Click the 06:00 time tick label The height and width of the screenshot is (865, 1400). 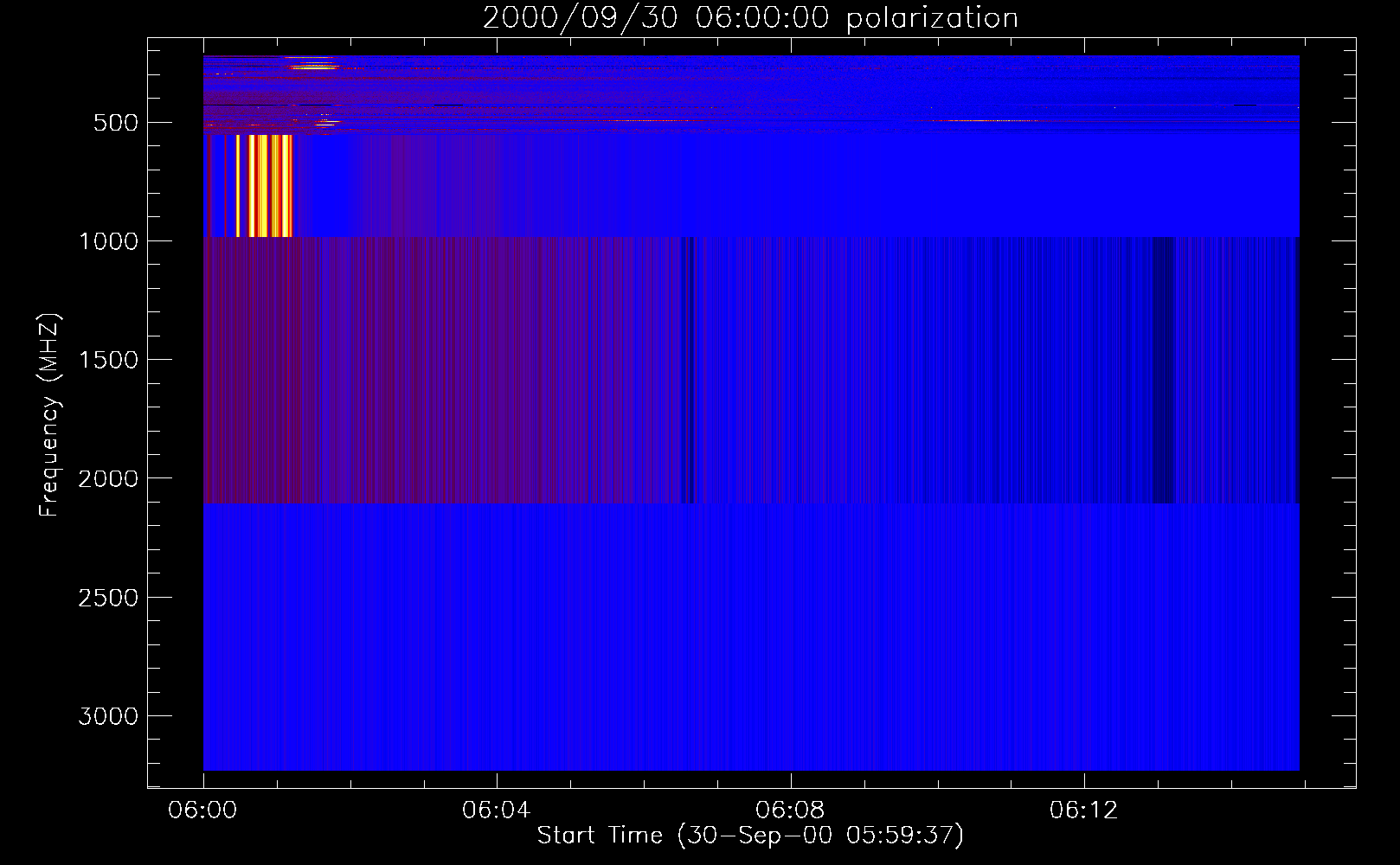[x=202, y=811]
